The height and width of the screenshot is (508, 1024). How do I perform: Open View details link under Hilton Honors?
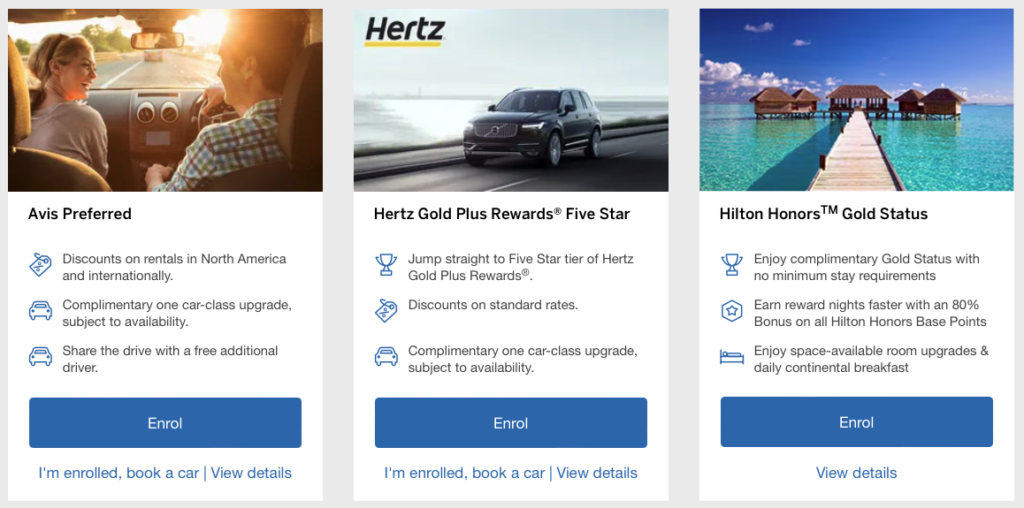coord(856,473)
